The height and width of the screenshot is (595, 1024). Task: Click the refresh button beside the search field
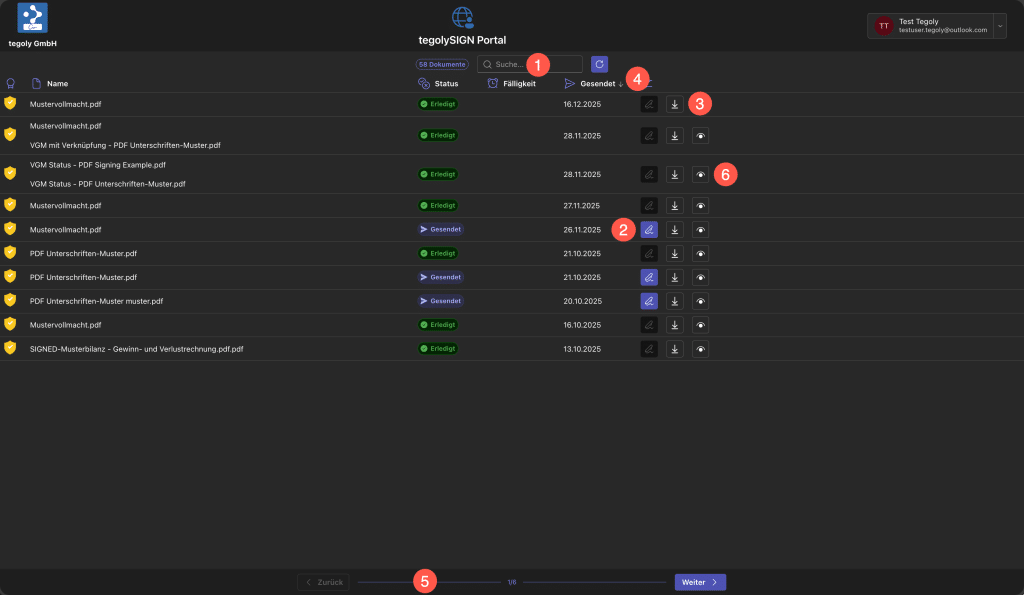tap(600, 64)
